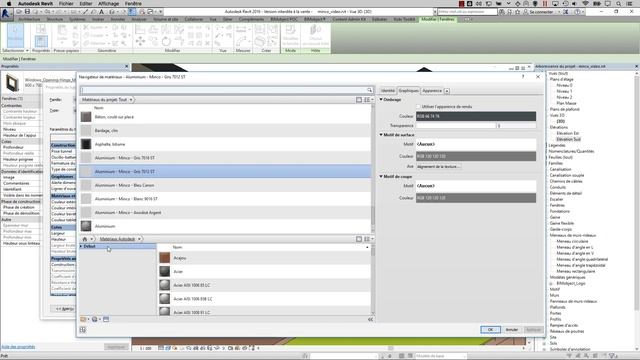Toggle library panel display square icon
The width and height of the screenshot is (640, 360).
[359, 239]
